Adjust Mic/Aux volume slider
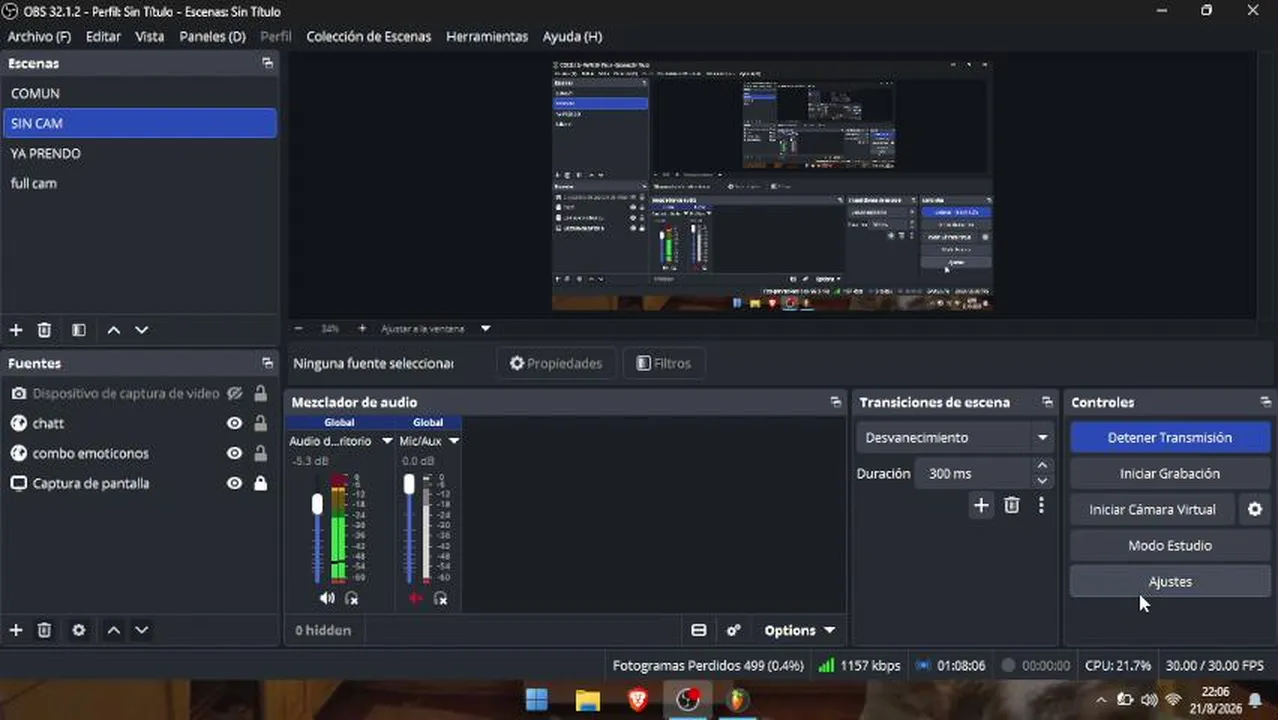 click(409, 484)
